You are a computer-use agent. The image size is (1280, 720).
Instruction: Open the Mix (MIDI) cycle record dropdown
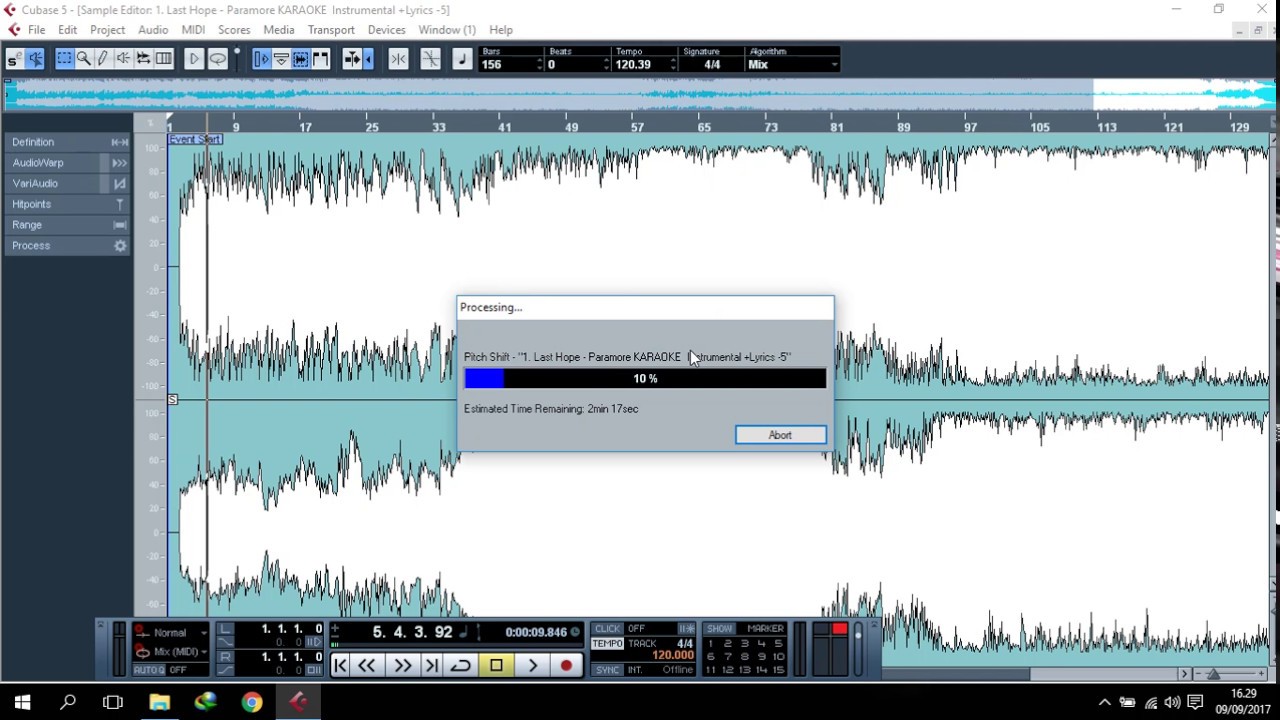pyautogui.click(x=170, y=651)
